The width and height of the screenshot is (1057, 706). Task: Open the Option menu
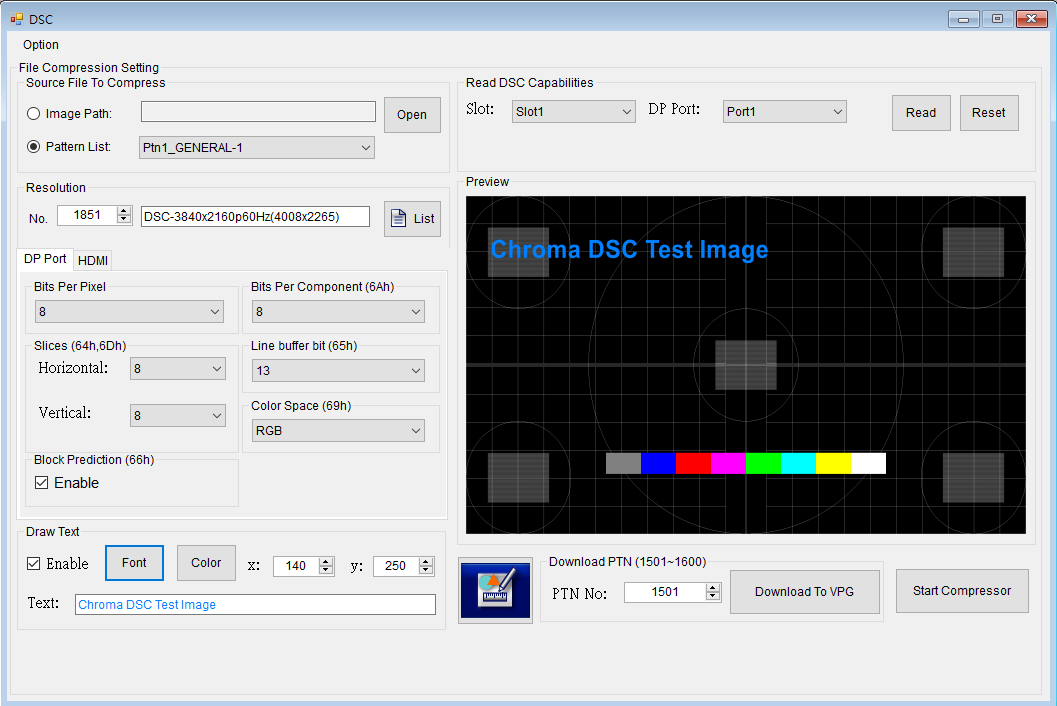[40, 45]
